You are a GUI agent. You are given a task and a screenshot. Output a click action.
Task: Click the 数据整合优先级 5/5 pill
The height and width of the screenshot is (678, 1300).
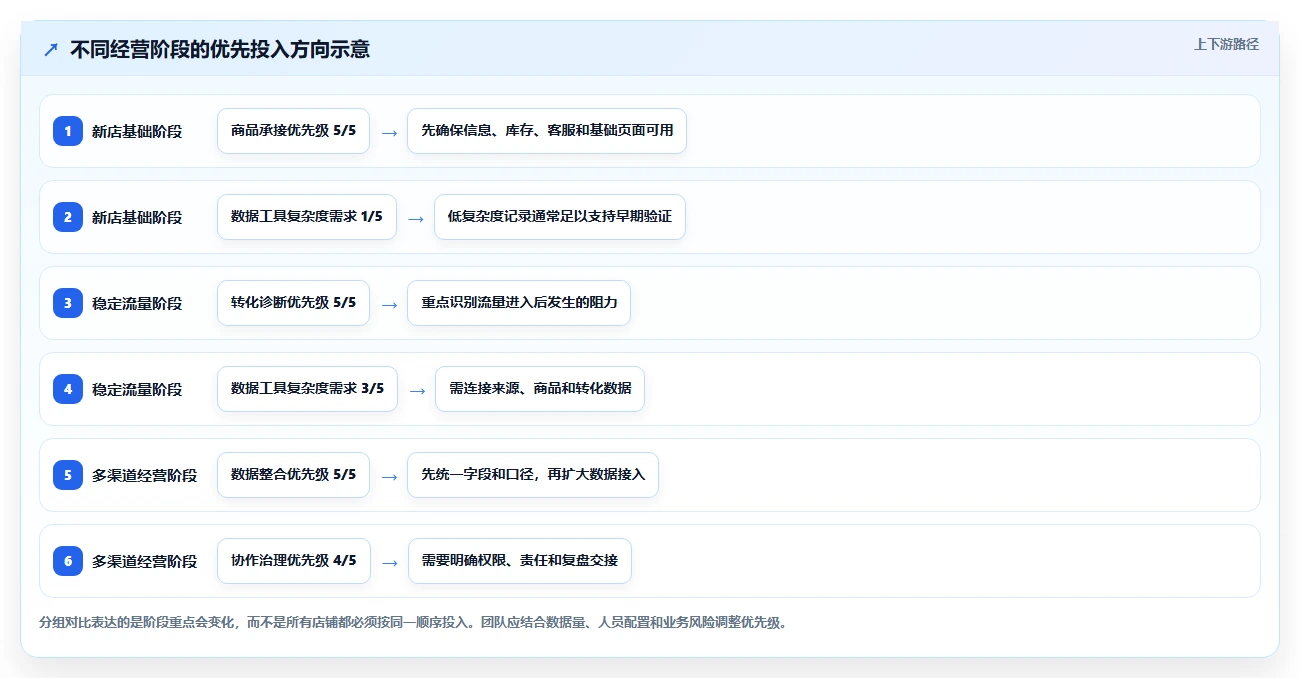tap(293, 475)
